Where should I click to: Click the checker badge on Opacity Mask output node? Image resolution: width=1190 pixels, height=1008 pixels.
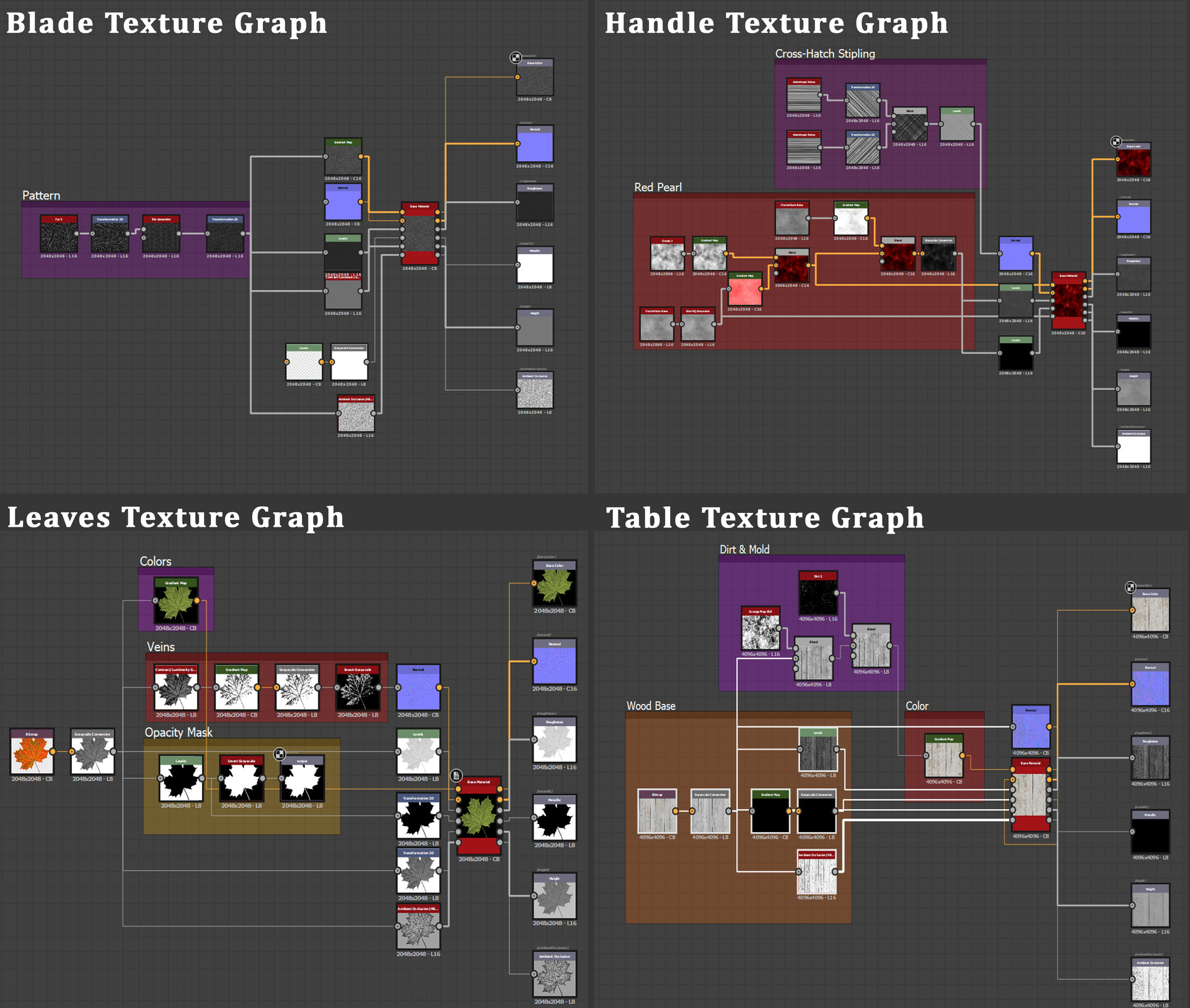click(x=280, y=754)
